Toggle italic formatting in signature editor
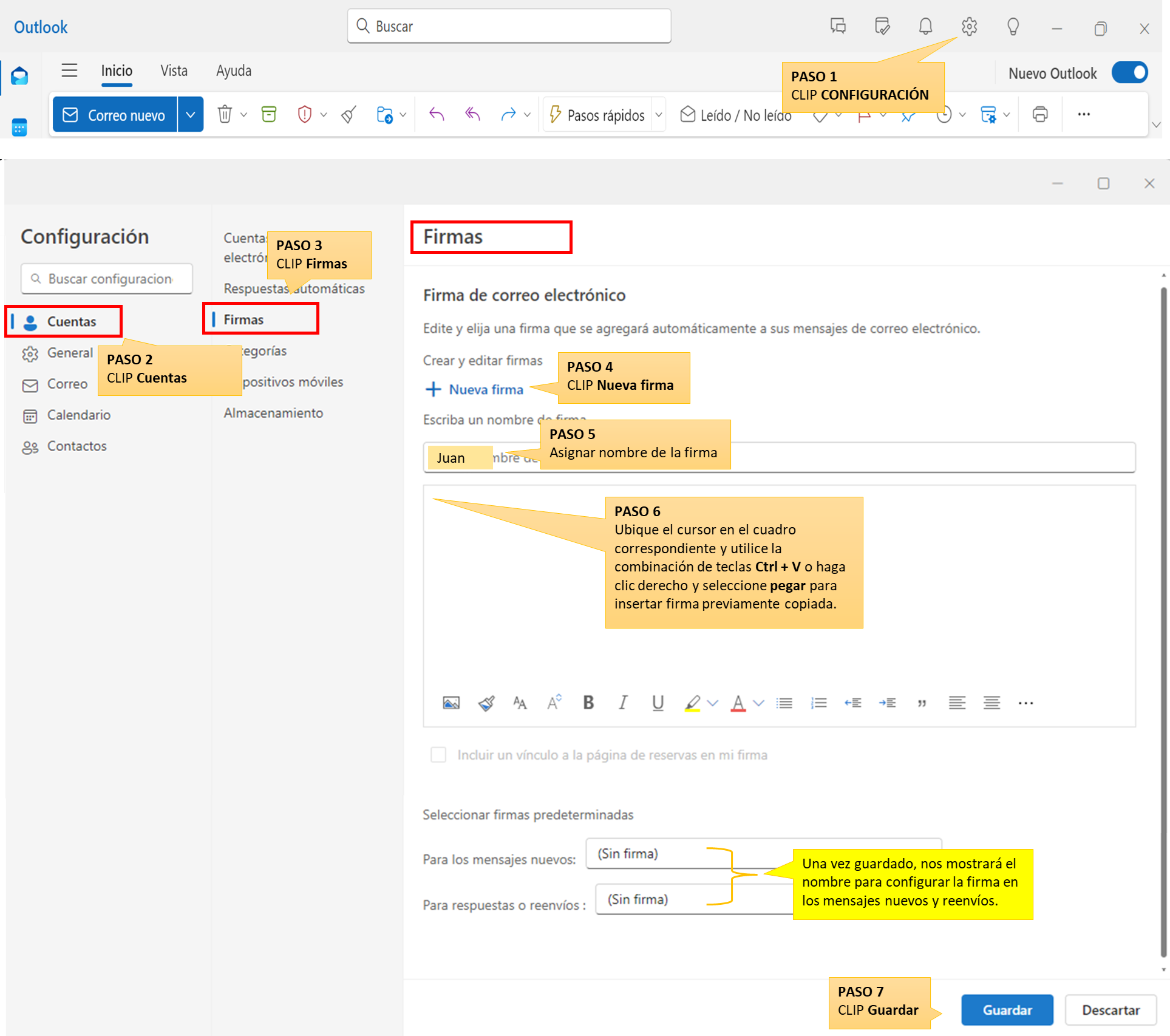 (x=622, y=703)
